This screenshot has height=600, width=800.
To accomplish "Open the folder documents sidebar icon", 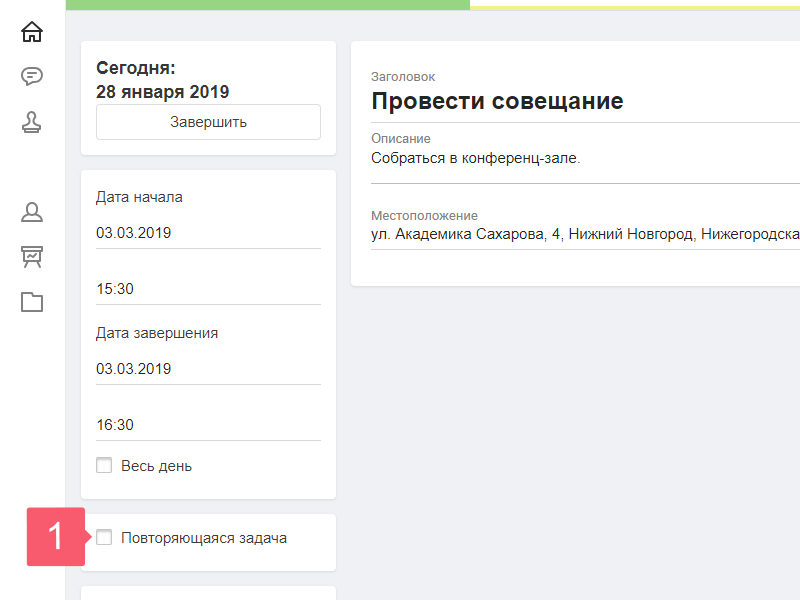I will point(32,302).
